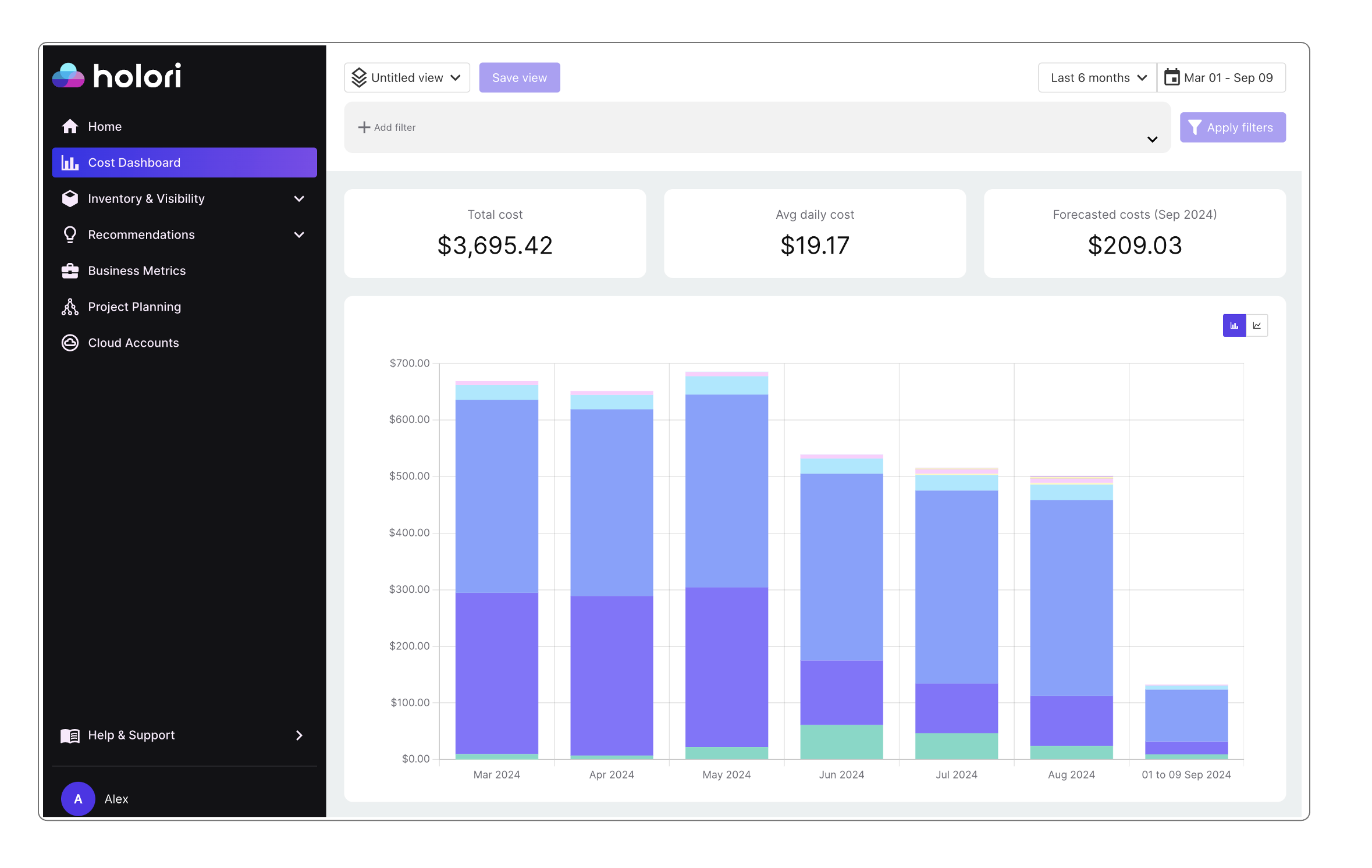Click the holori logo
The image size is (1372, 868).
pos(116,76)
